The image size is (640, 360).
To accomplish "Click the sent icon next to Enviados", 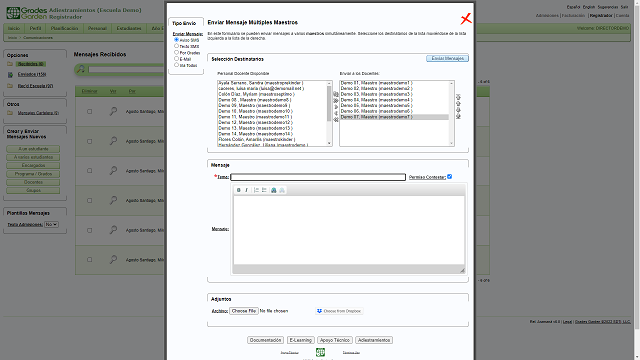I will click(10, 75).
